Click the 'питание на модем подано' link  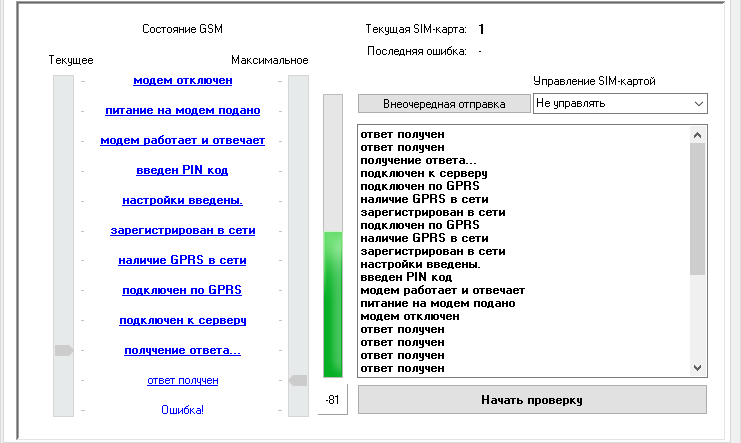click(182, 110)
